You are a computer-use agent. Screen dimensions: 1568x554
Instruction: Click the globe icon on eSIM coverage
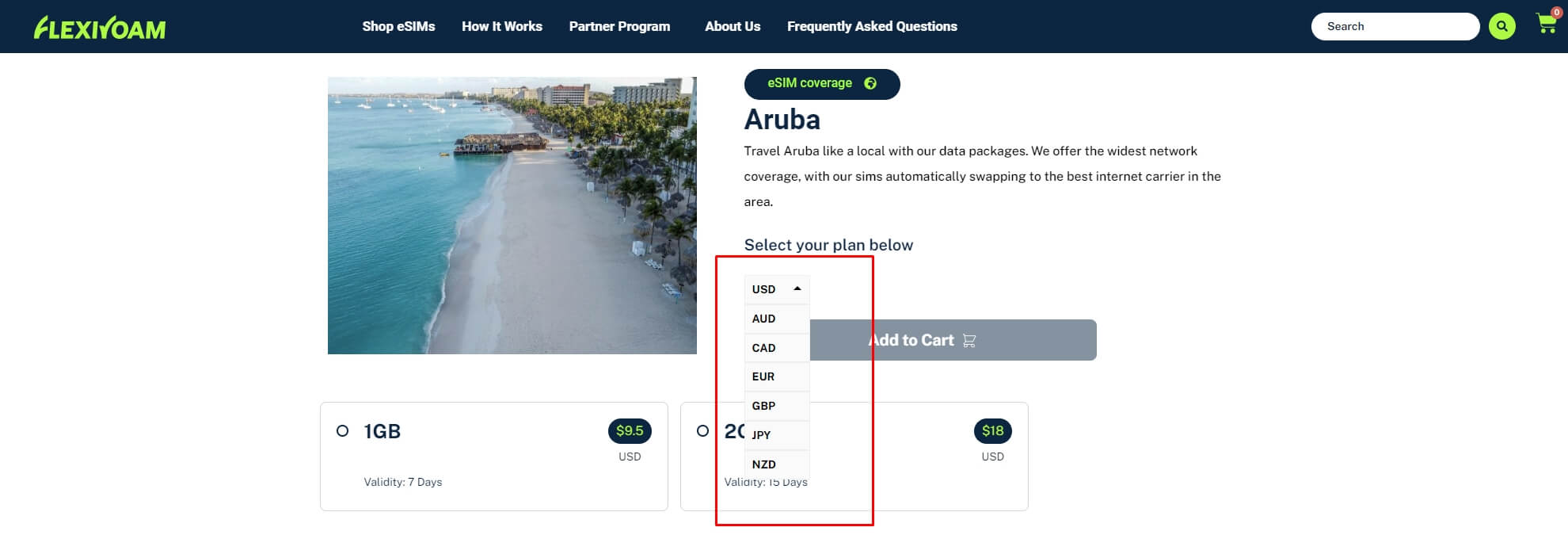(x=870, y=83)
